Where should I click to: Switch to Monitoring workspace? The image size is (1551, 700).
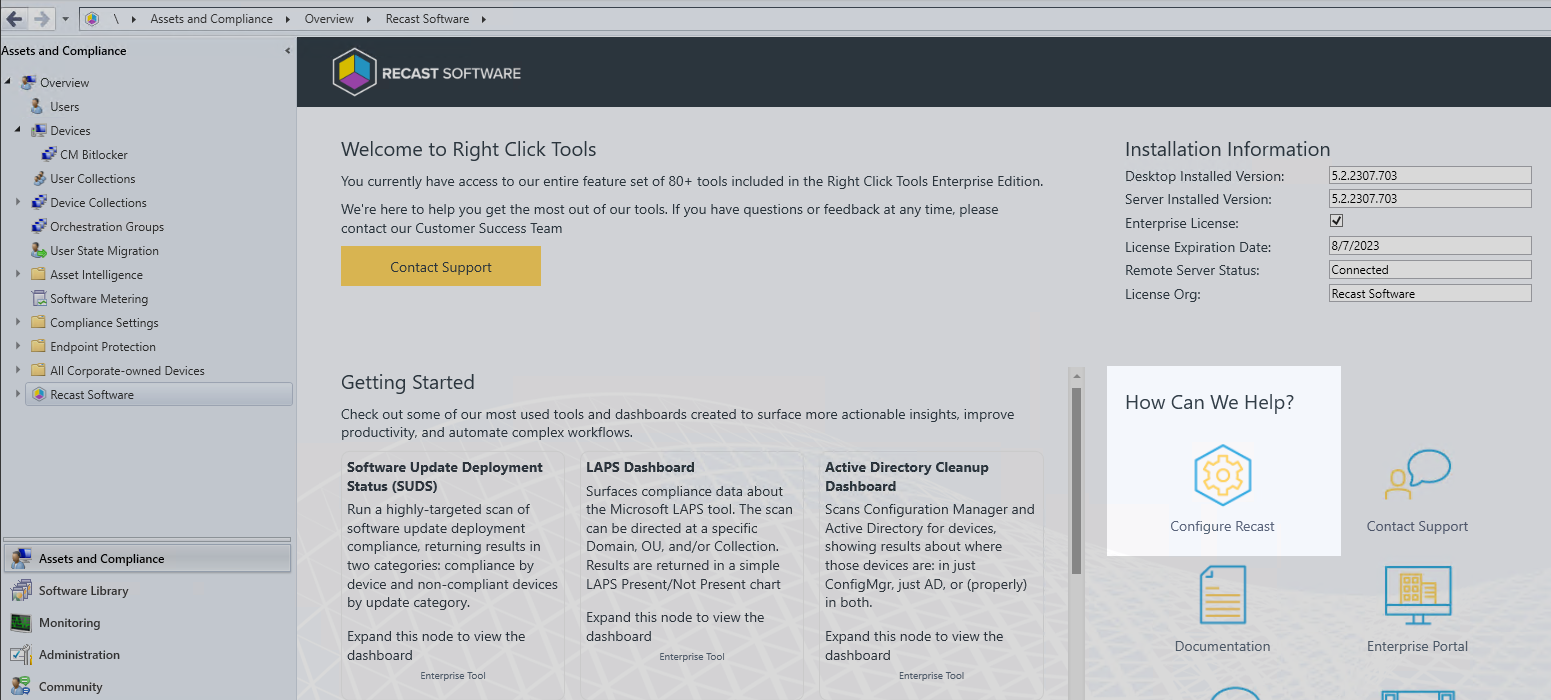[x=146, y=623]
